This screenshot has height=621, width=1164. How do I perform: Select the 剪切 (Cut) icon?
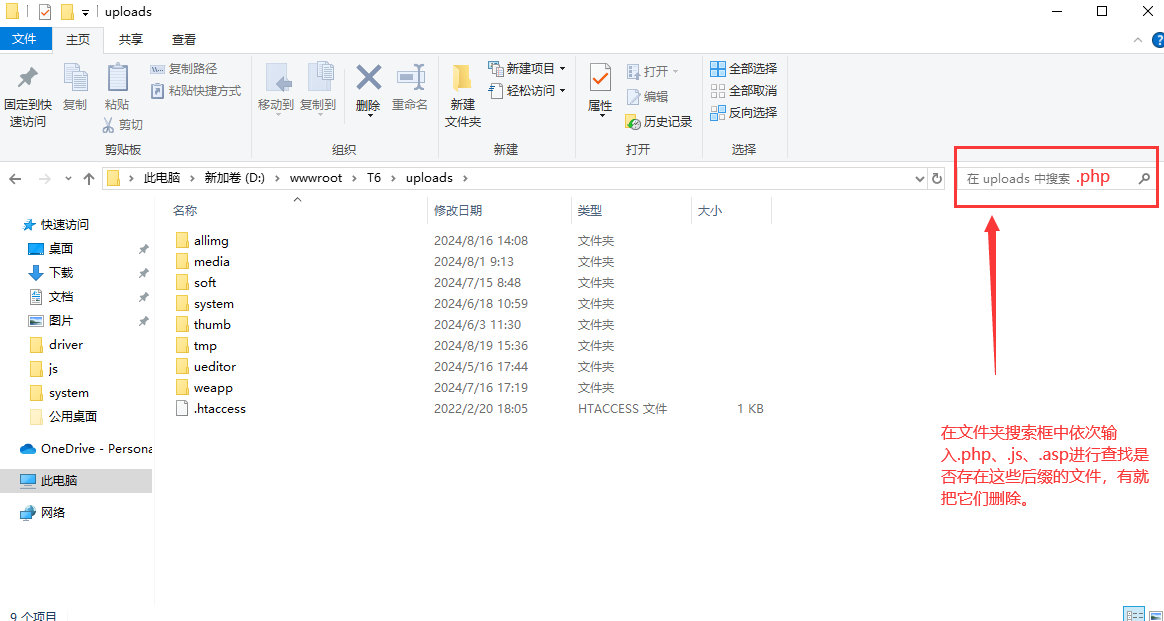point(123,124)
